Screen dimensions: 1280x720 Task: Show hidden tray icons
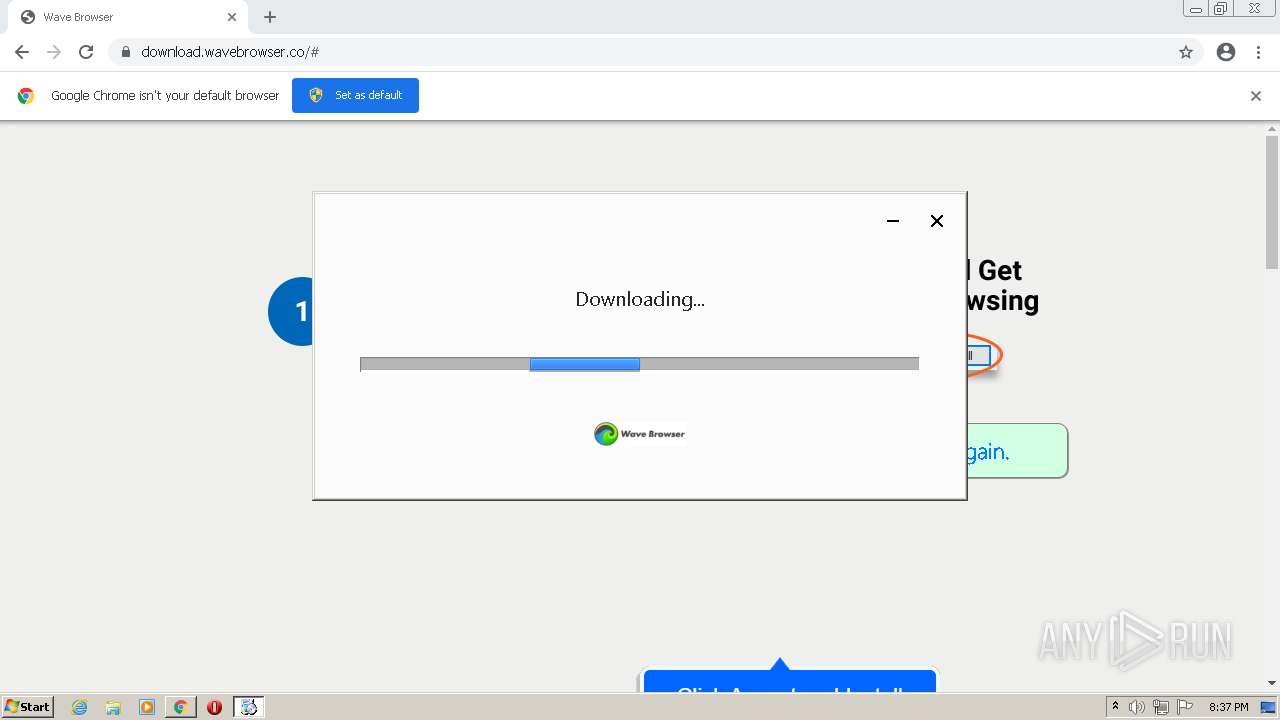tap(1115, 707)
